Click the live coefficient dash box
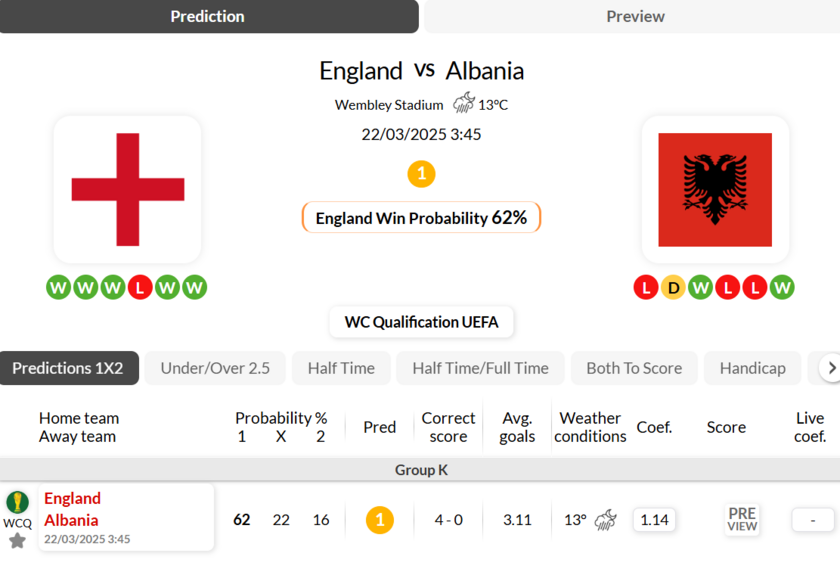This screenshot has height=575, width=840. pos(813,520)
